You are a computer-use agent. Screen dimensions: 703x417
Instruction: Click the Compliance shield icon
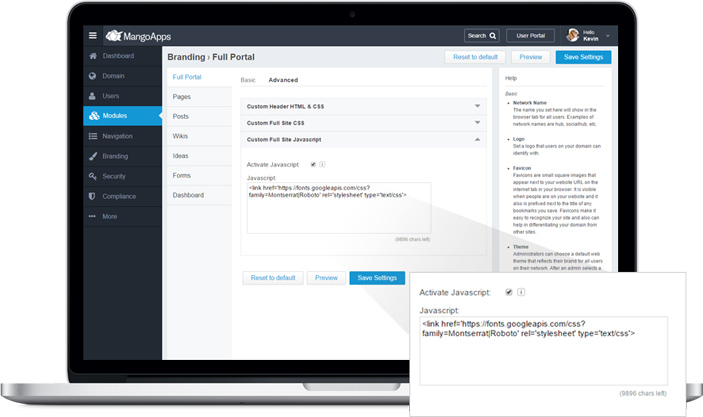[x=92, y=196]
